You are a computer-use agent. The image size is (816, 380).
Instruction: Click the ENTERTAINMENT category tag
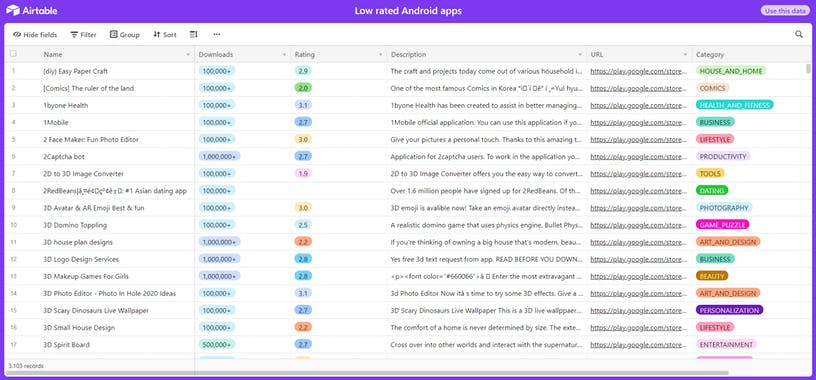(726, 345)
